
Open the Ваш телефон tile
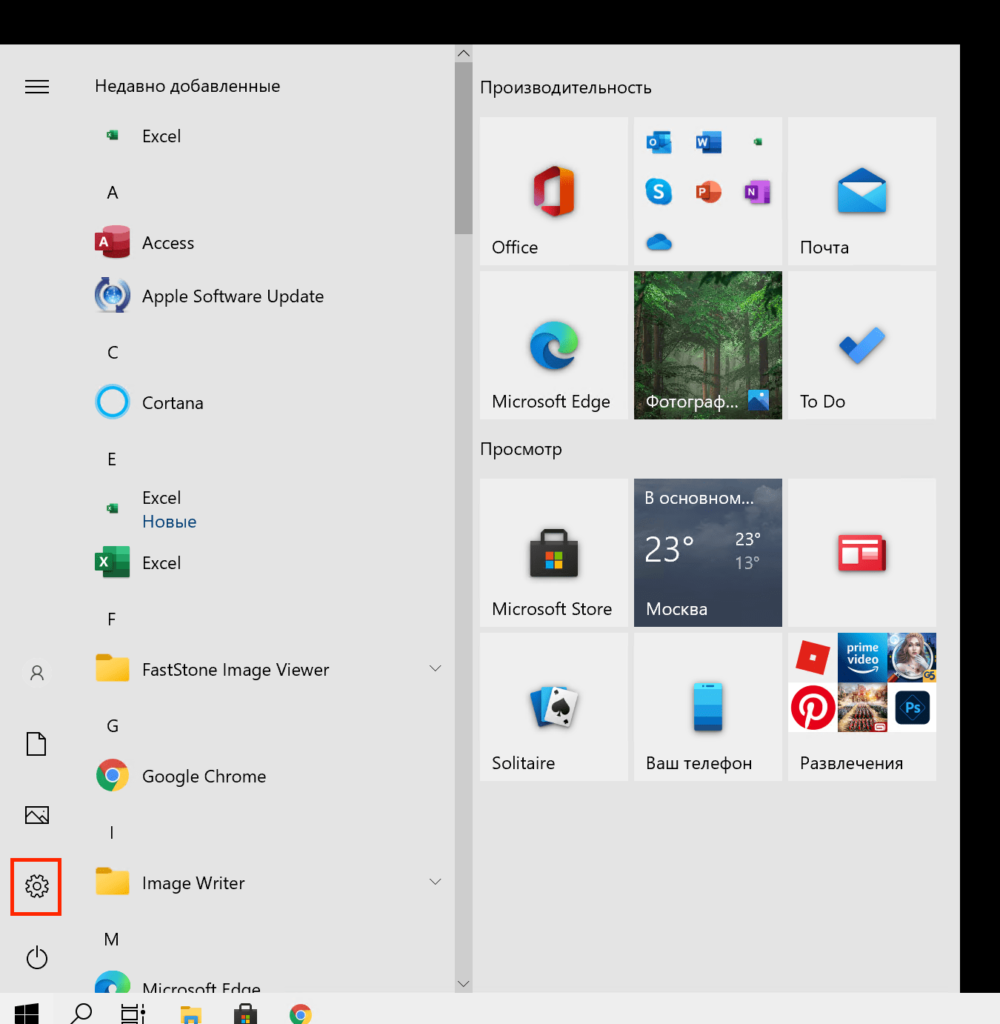click(708, 707)
